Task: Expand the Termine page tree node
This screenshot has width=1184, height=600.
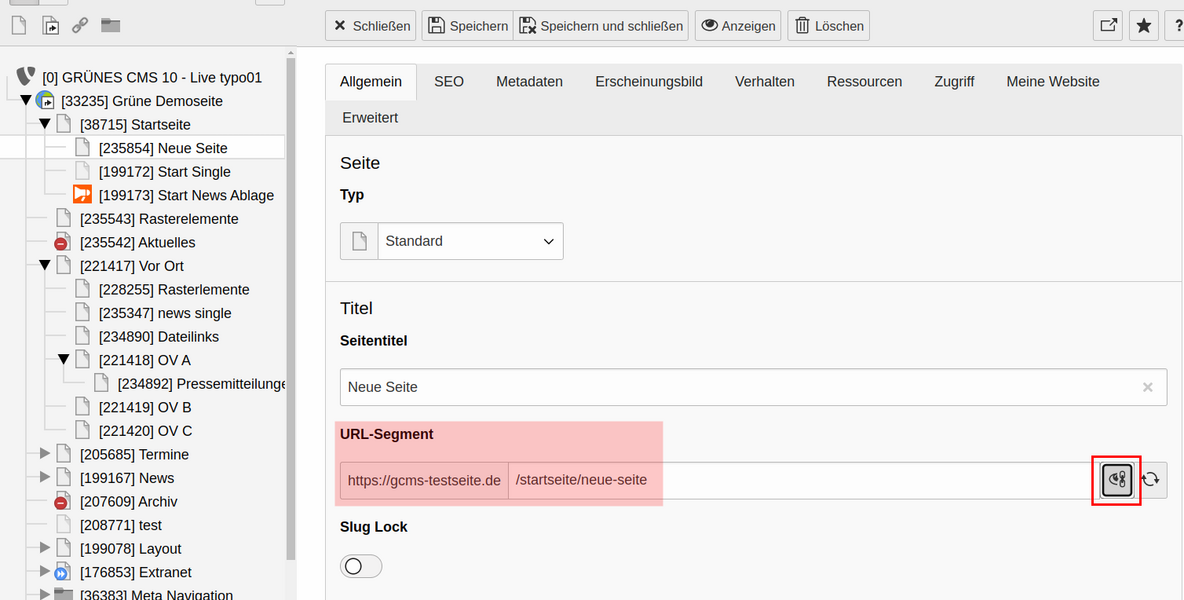Action: pyautogui.click(x=45, y=454)
